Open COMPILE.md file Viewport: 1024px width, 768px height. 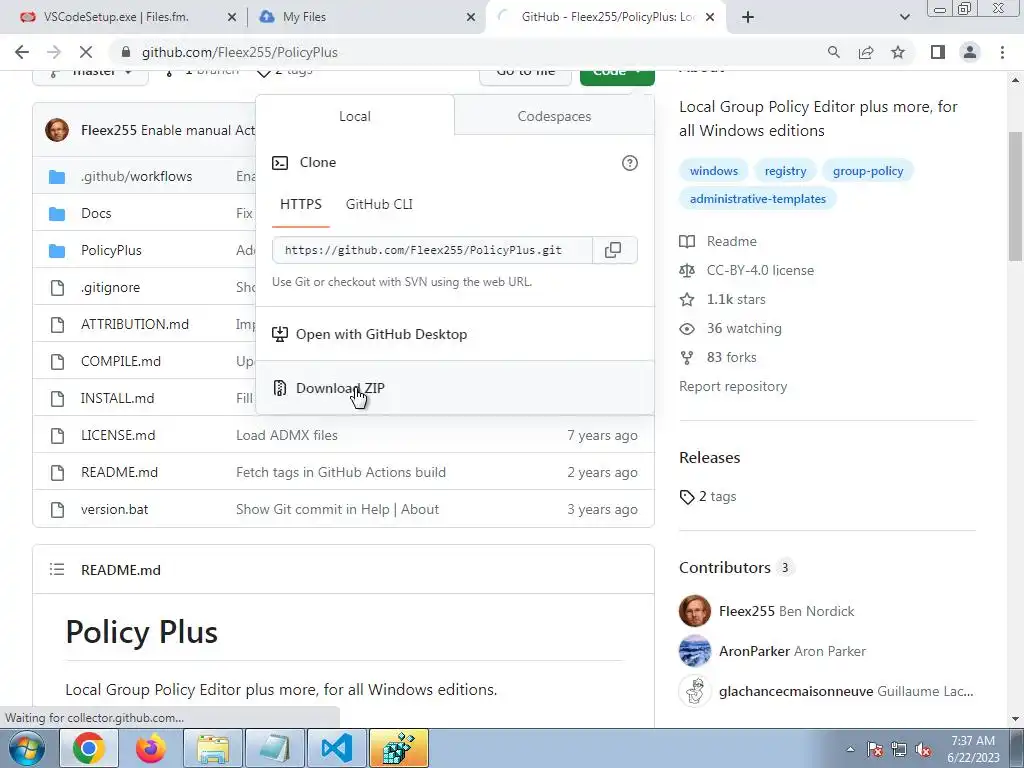(121, 361)
